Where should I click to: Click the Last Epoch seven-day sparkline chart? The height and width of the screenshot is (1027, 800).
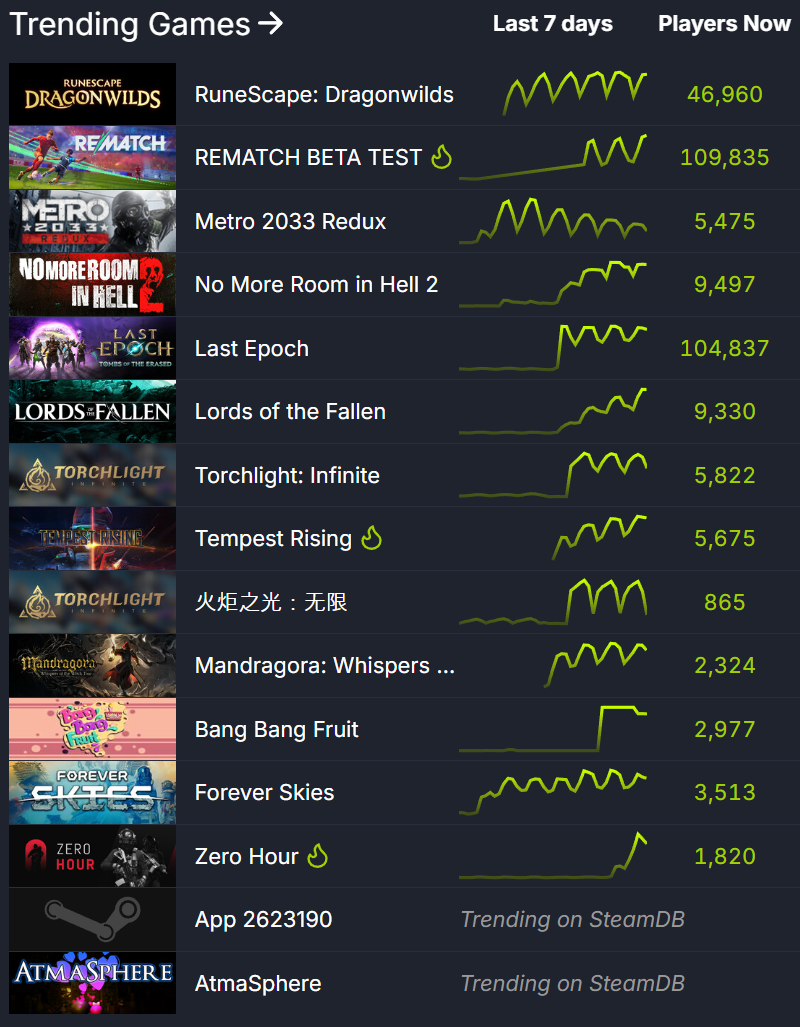[553, 347]
